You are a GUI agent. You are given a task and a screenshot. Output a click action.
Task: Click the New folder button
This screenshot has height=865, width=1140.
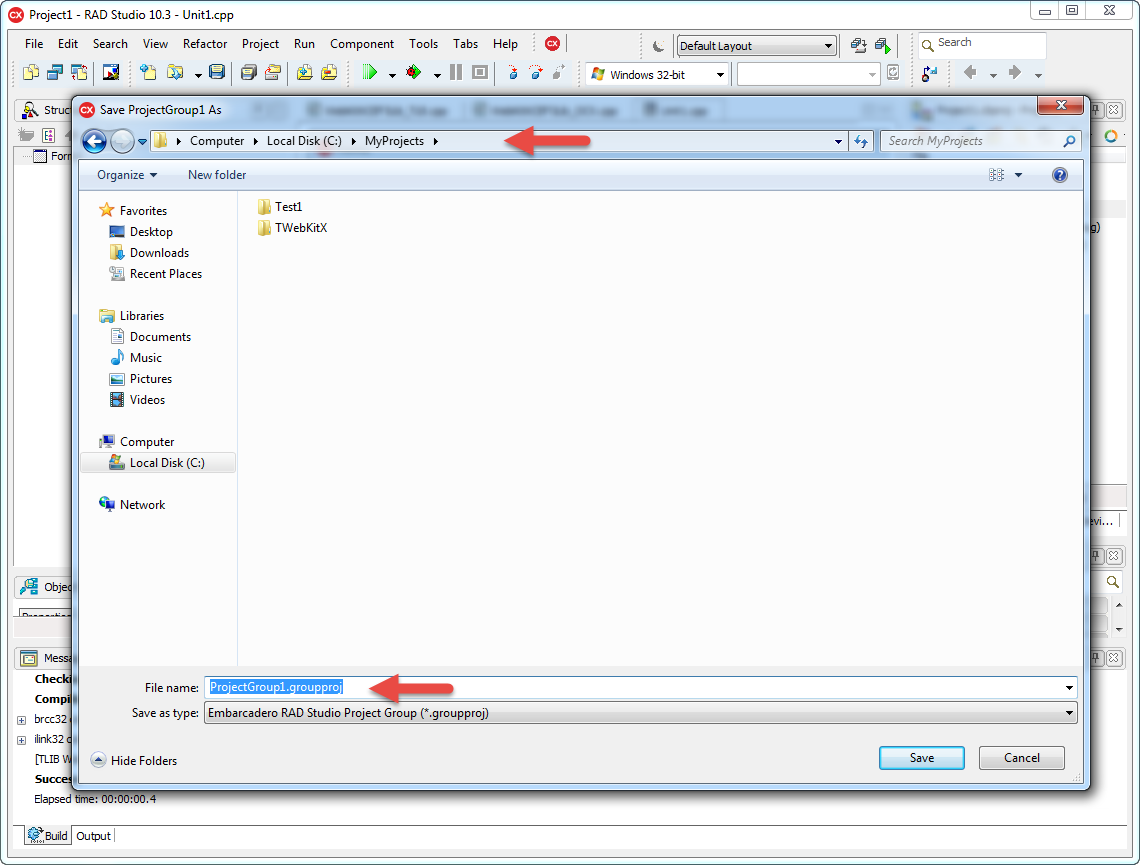217,175
